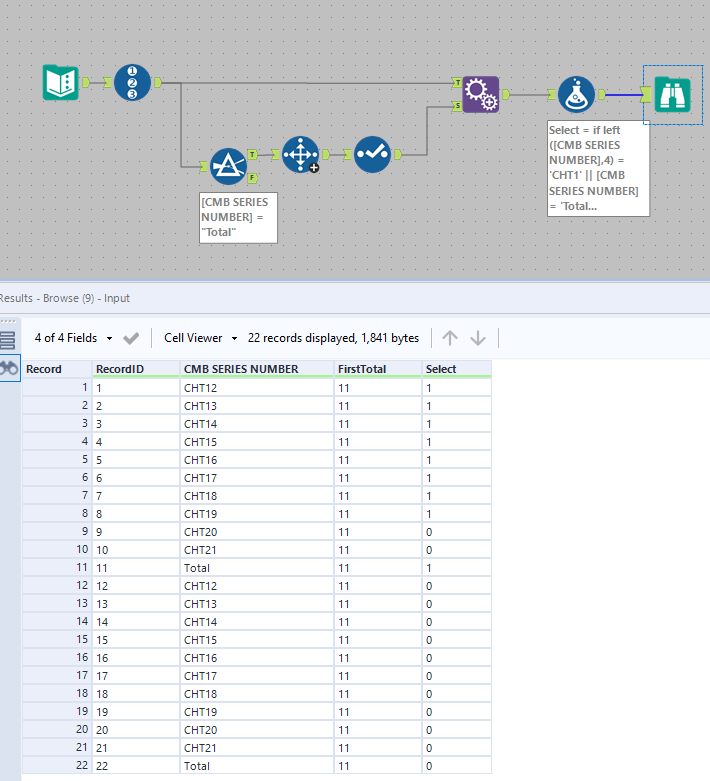Click CHT19 cell in record 8
710x781 pixels.
pyautogui.click(x=257, y=514)
